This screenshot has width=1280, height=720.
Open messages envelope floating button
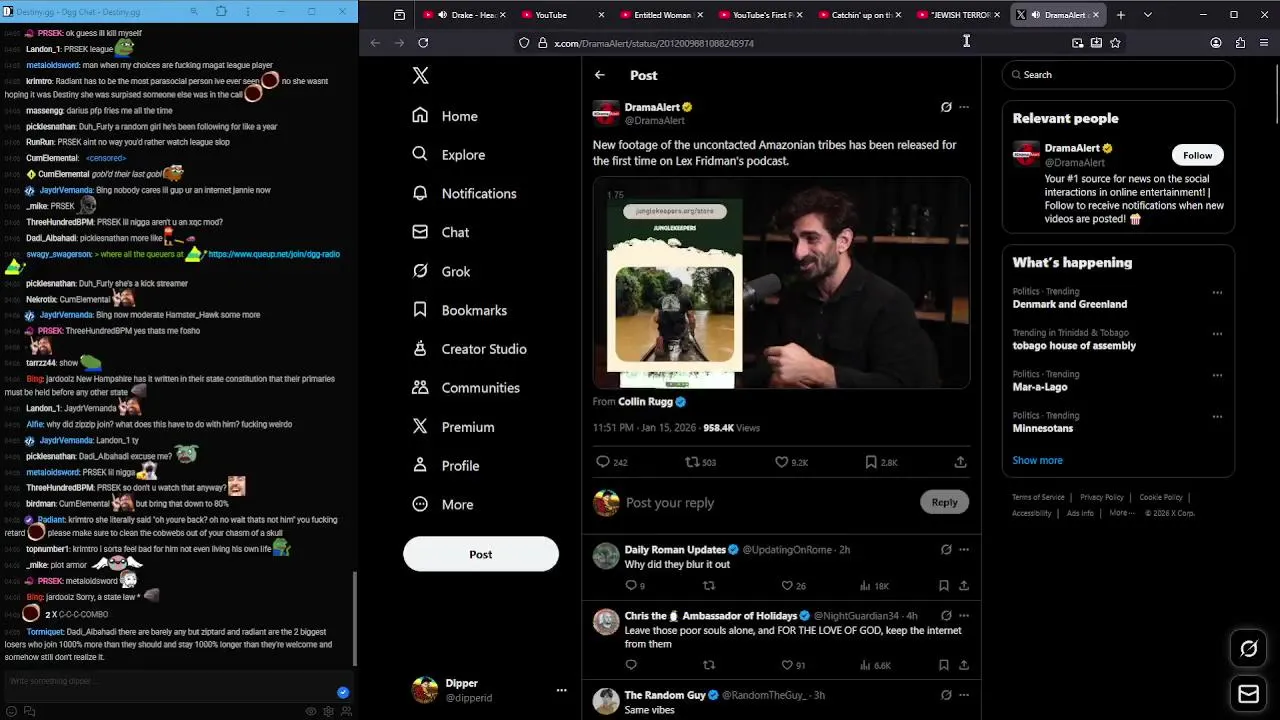pyautogui.click(x=1248, y=693)
